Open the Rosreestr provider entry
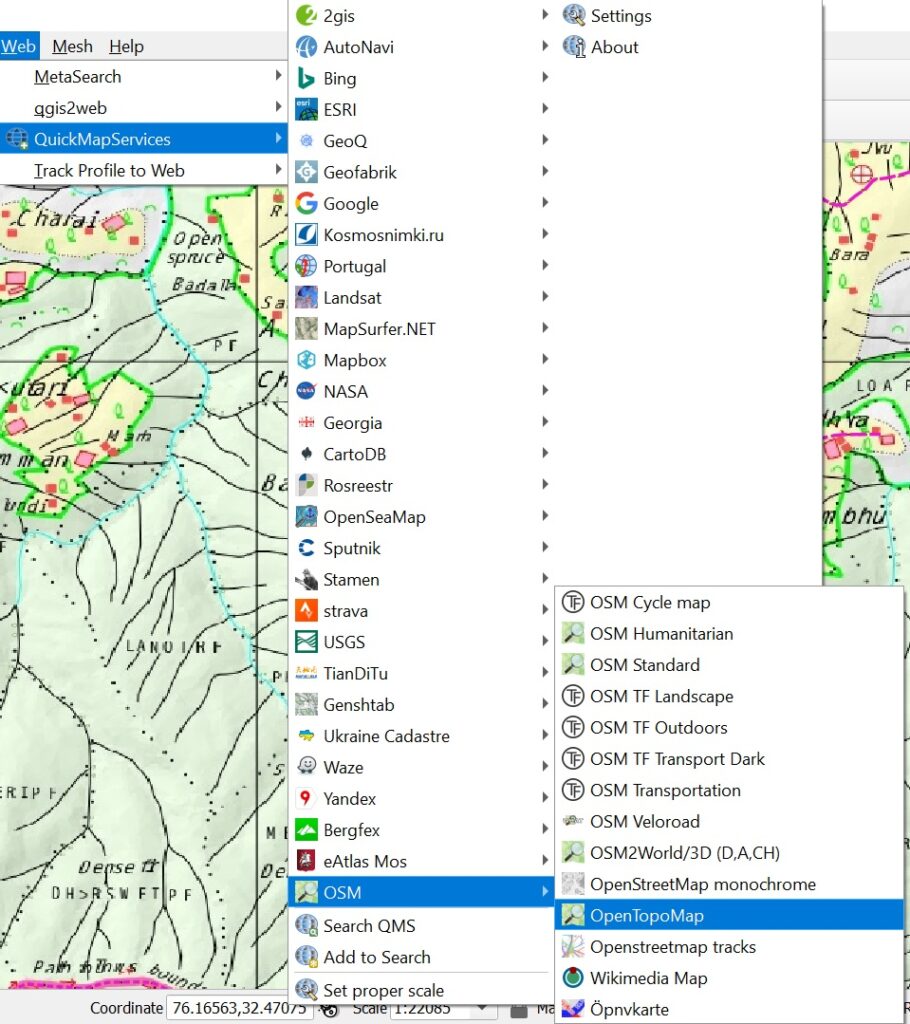The height and width of the screenshot is (1024, 910). (421, 485)
